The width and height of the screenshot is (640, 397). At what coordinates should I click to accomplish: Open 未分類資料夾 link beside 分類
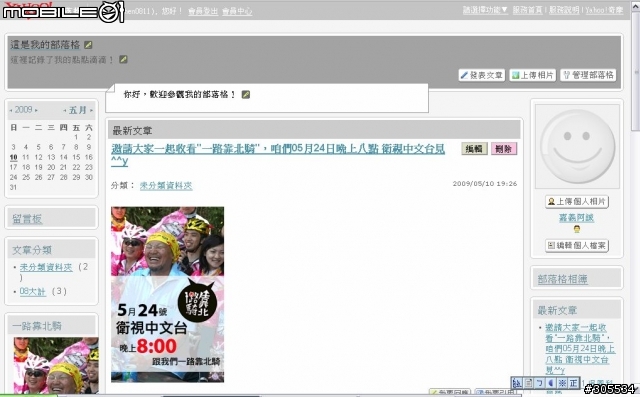point(166,186)
